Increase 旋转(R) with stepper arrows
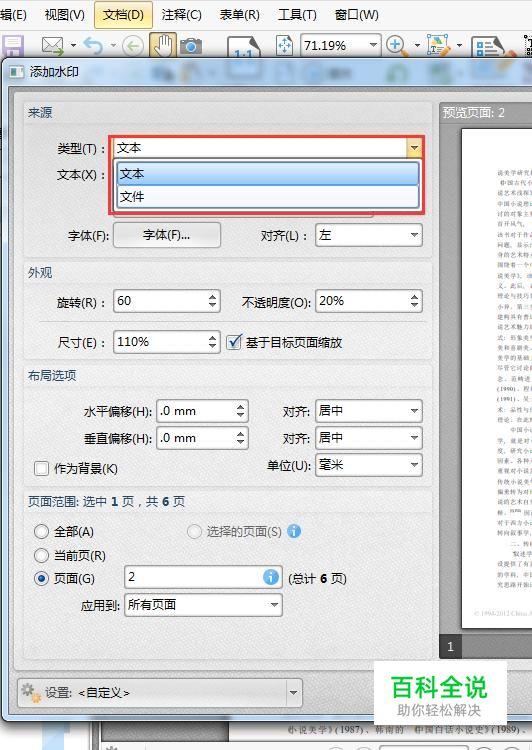The width and height of the screenshot is (532, 750). (x=213, y=297)
